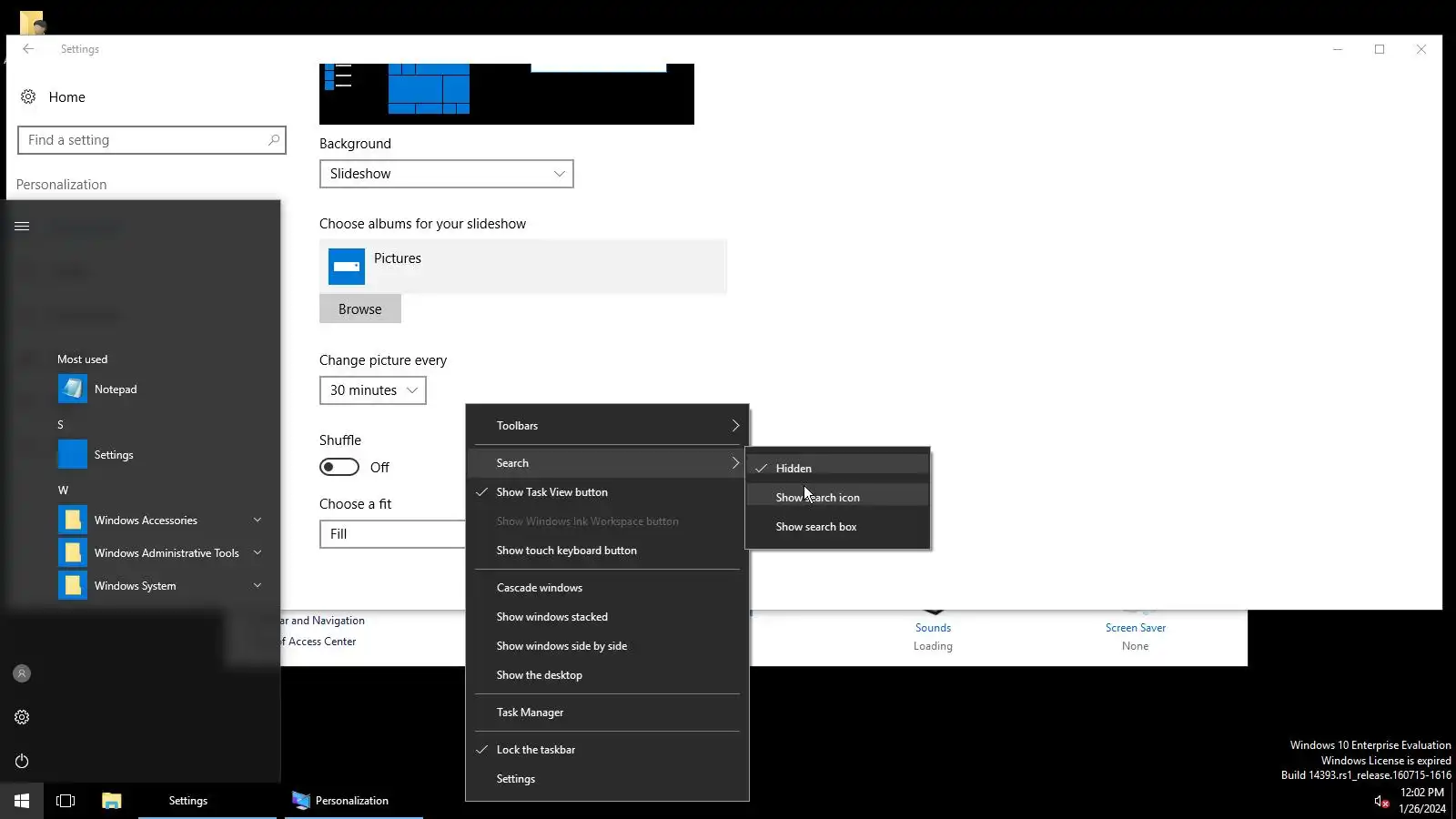
Task: Select the Hidden search option
Action: 838,468
